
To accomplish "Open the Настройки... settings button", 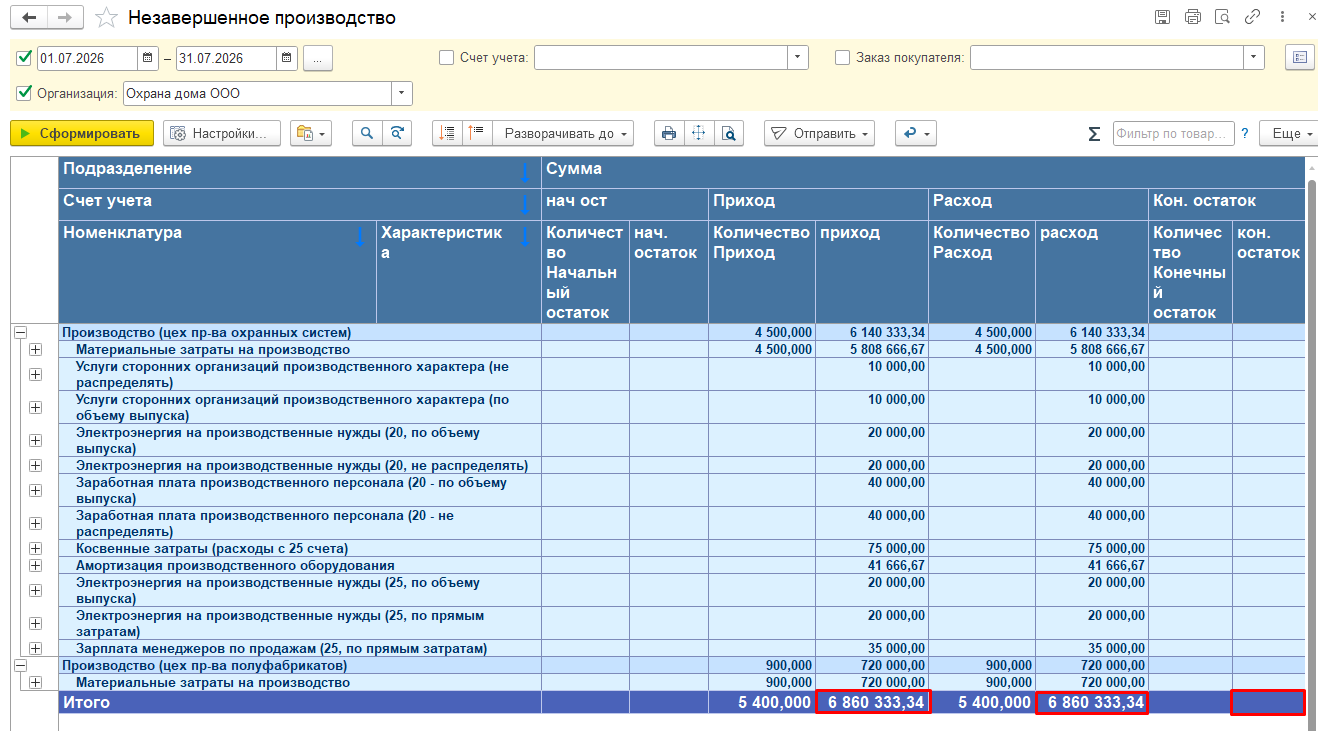I will click(223, 133).
